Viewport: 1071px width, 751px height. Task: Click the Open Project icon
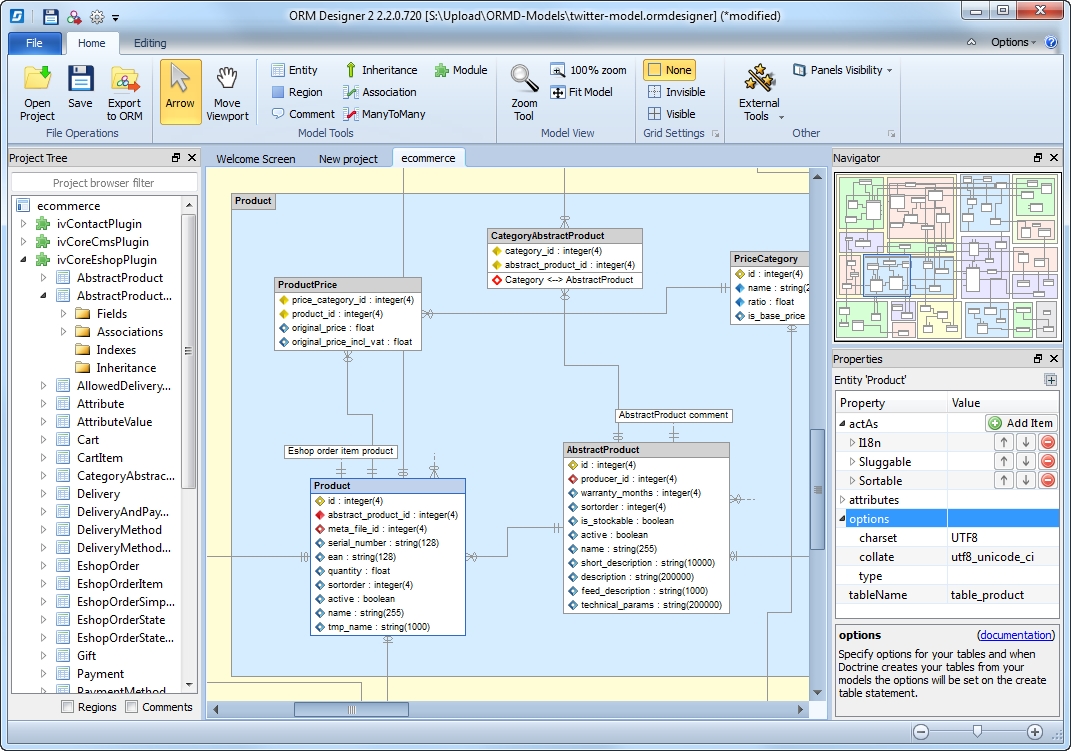(x=37, y=80)
